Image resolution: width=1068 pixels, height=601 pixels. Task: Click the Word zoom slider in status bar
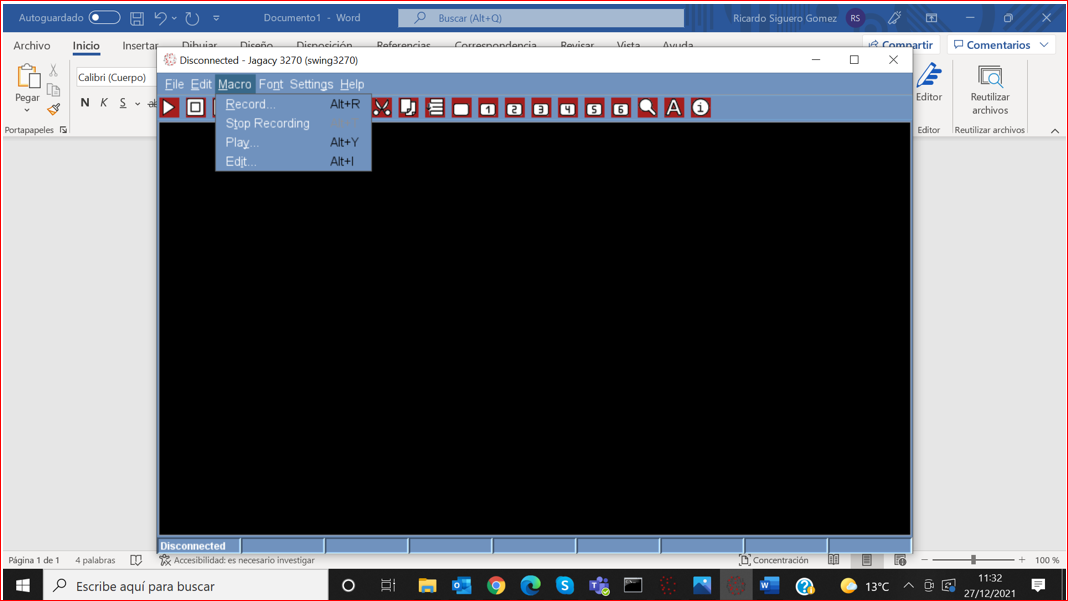[973, 560]
